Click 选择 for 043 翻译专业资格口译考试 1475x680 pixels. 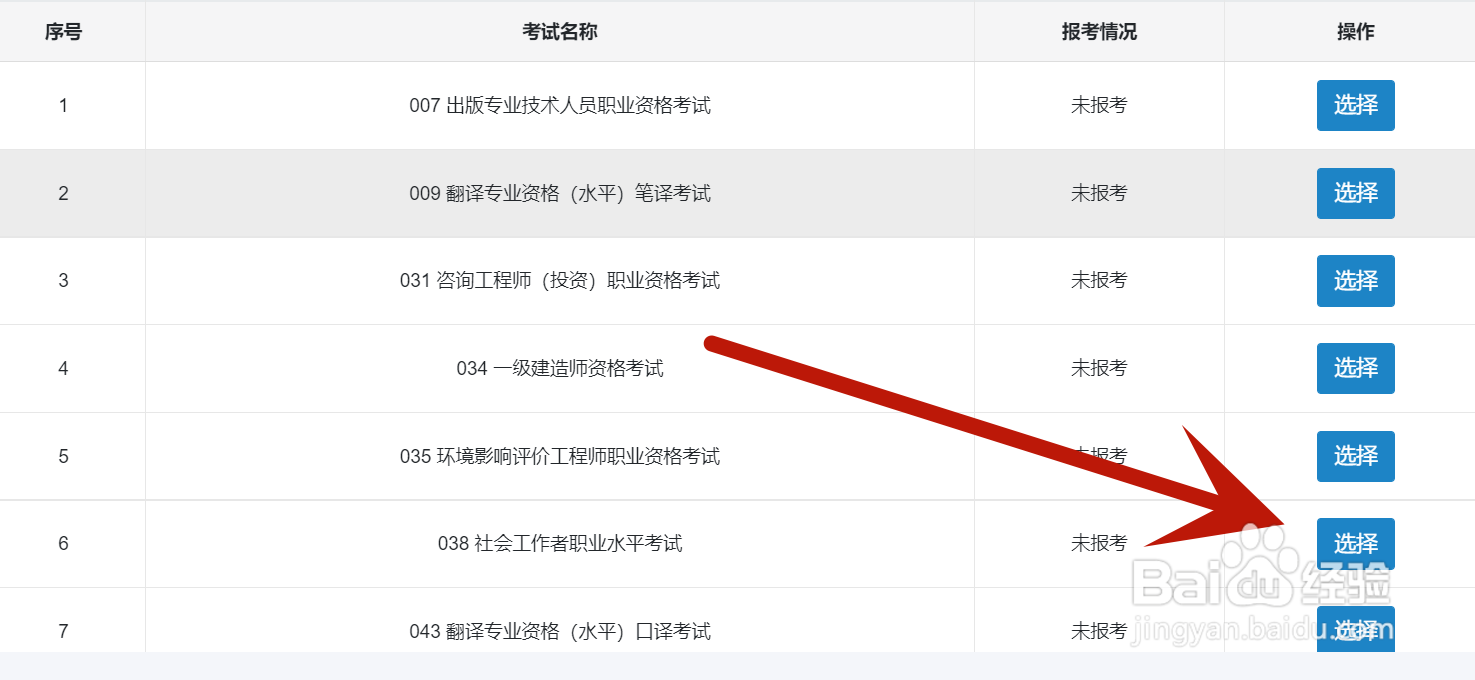pos(1355,629)
